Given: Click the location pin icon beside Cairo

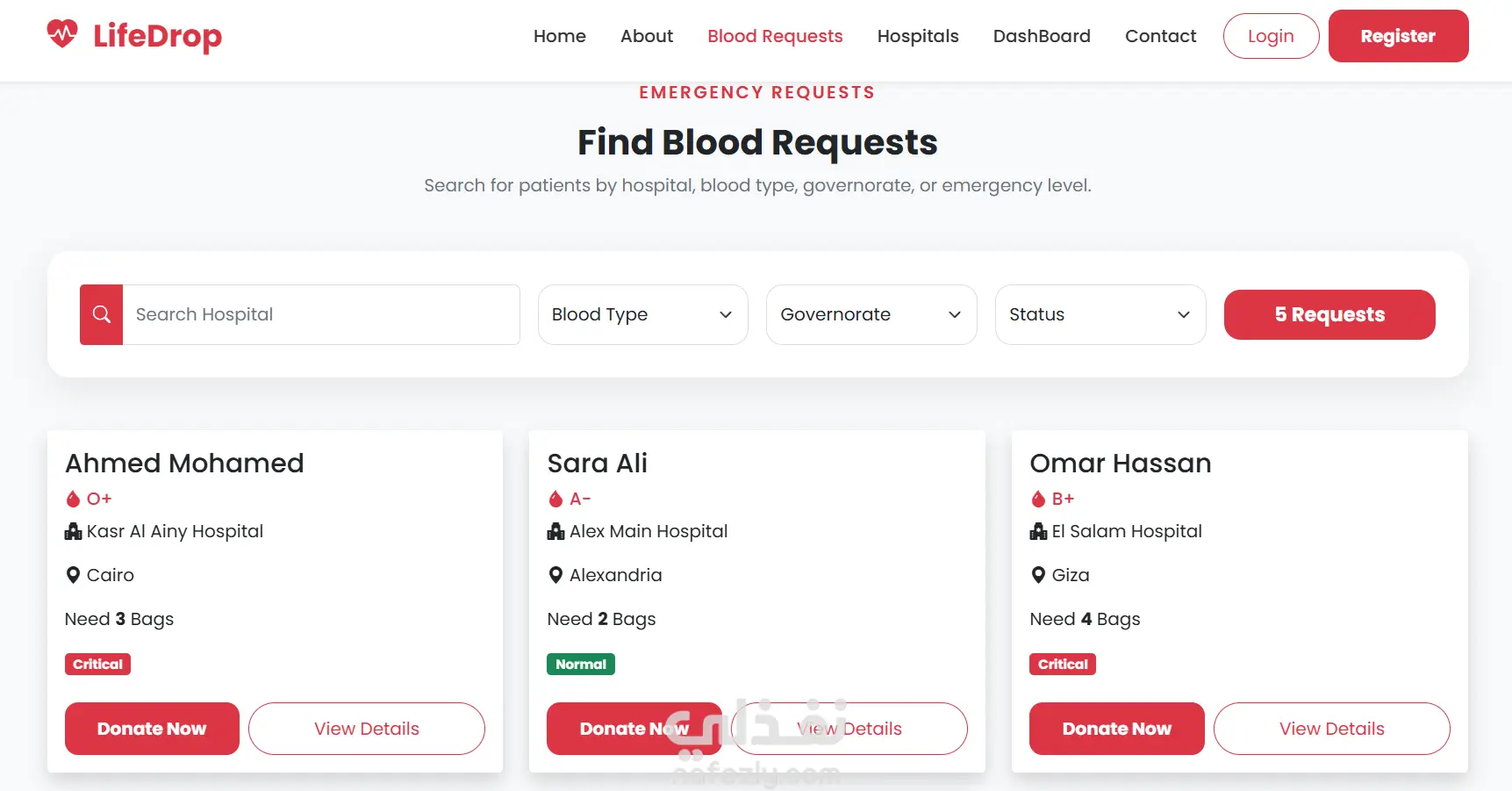Looking at the screenshot, I should coord(74,575).
